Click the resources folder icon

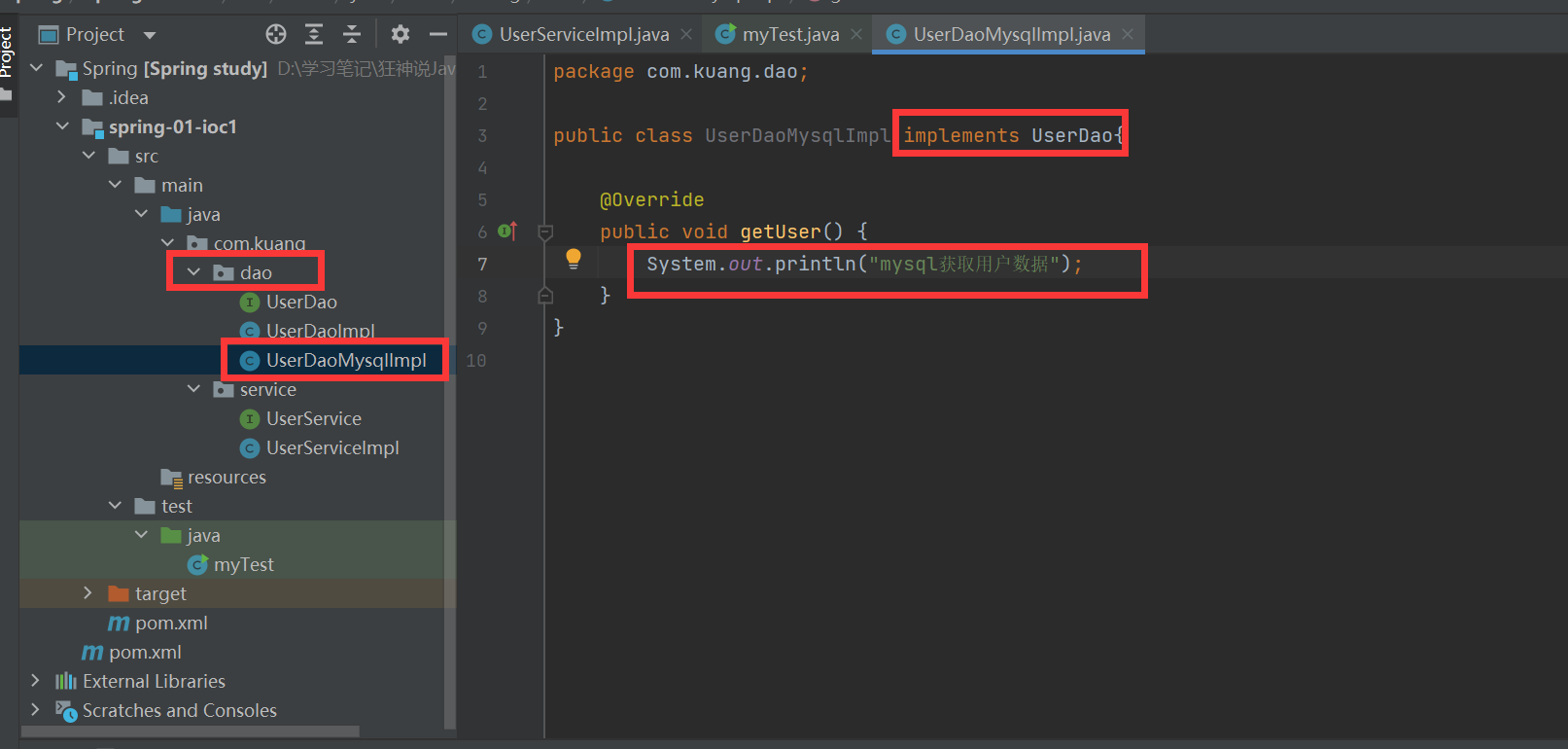click(171, 478)
